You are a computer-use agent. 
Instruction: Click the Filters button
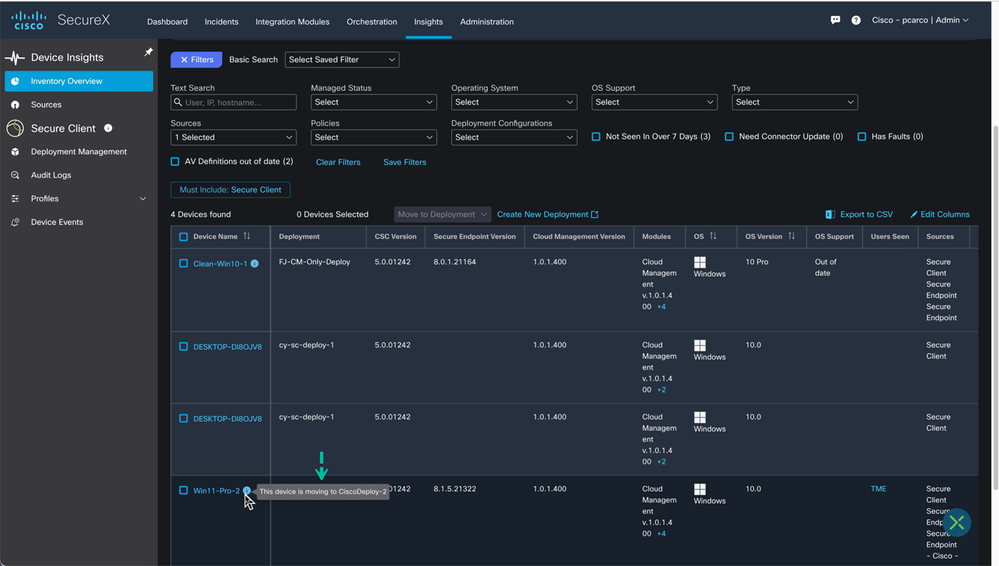[196, 59]
